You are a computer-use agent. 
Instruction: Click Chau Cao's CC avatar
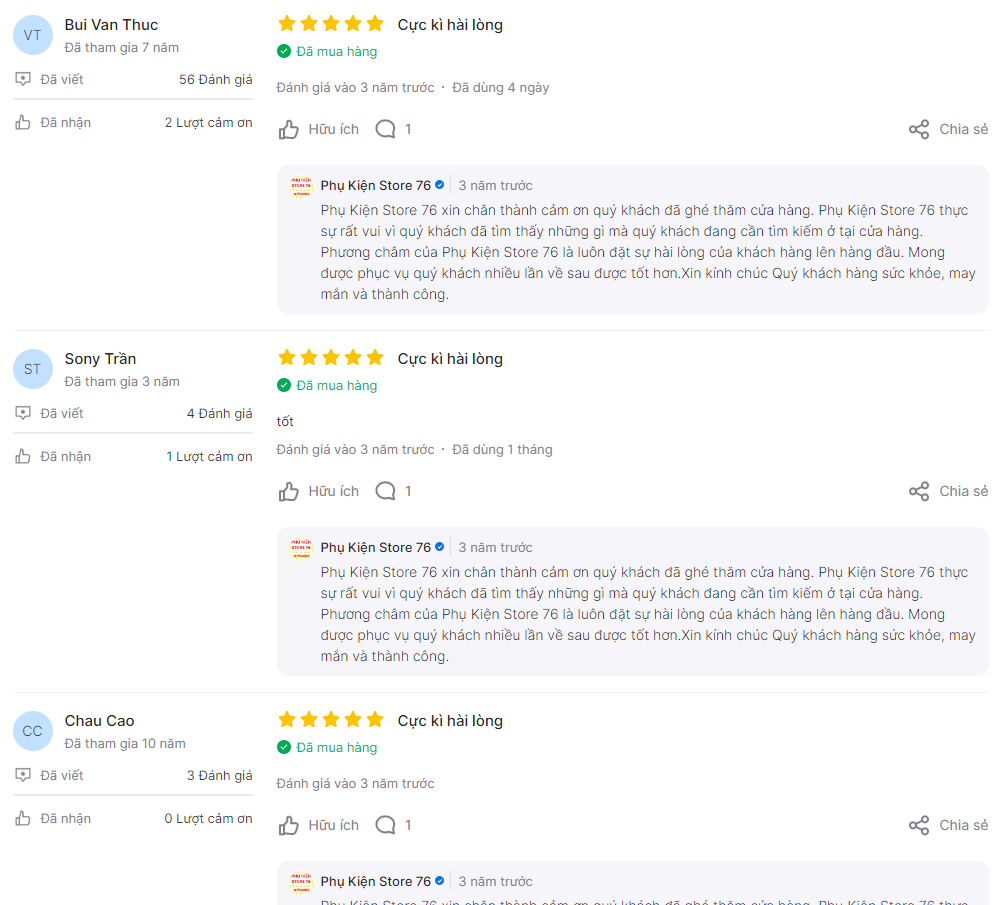point(33,731)
